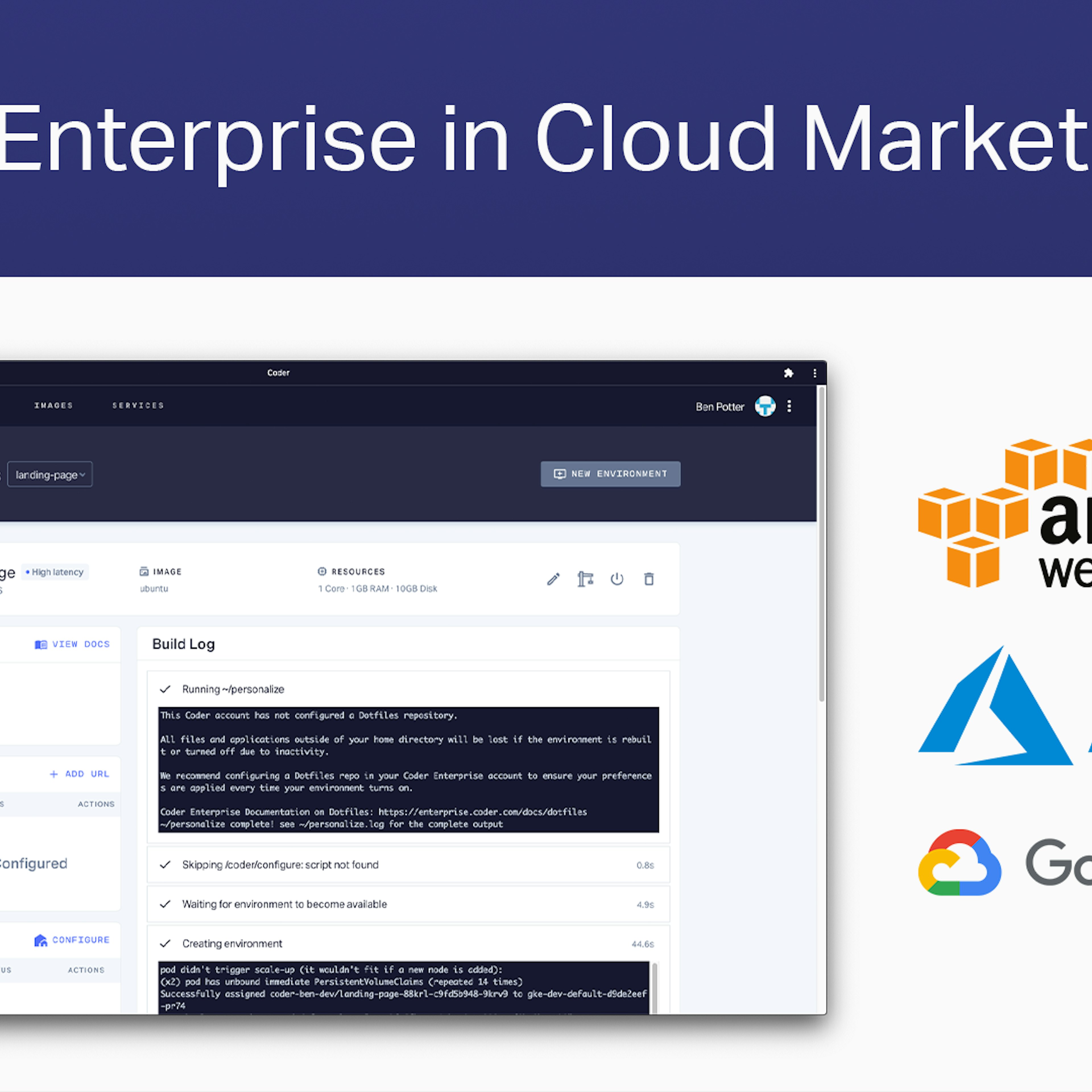Open the kebab menu in the Coder title bar
Screen dimensions: 1092x1092
click(x=814, y=373)
